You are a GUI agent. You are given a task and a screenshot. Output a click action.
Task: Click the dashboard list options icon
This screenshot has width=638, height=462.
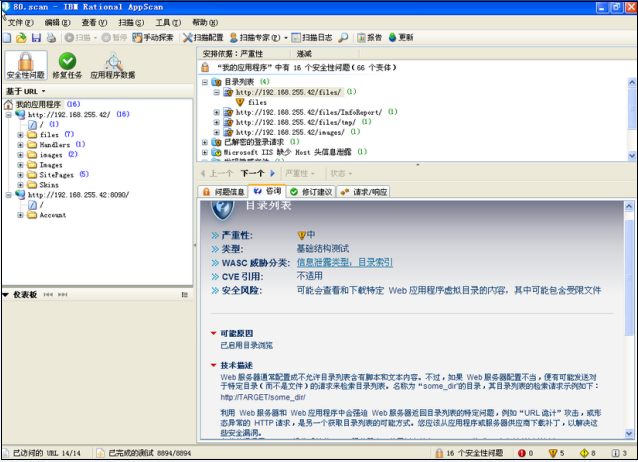pyautogui.click(x=185, y=295)
